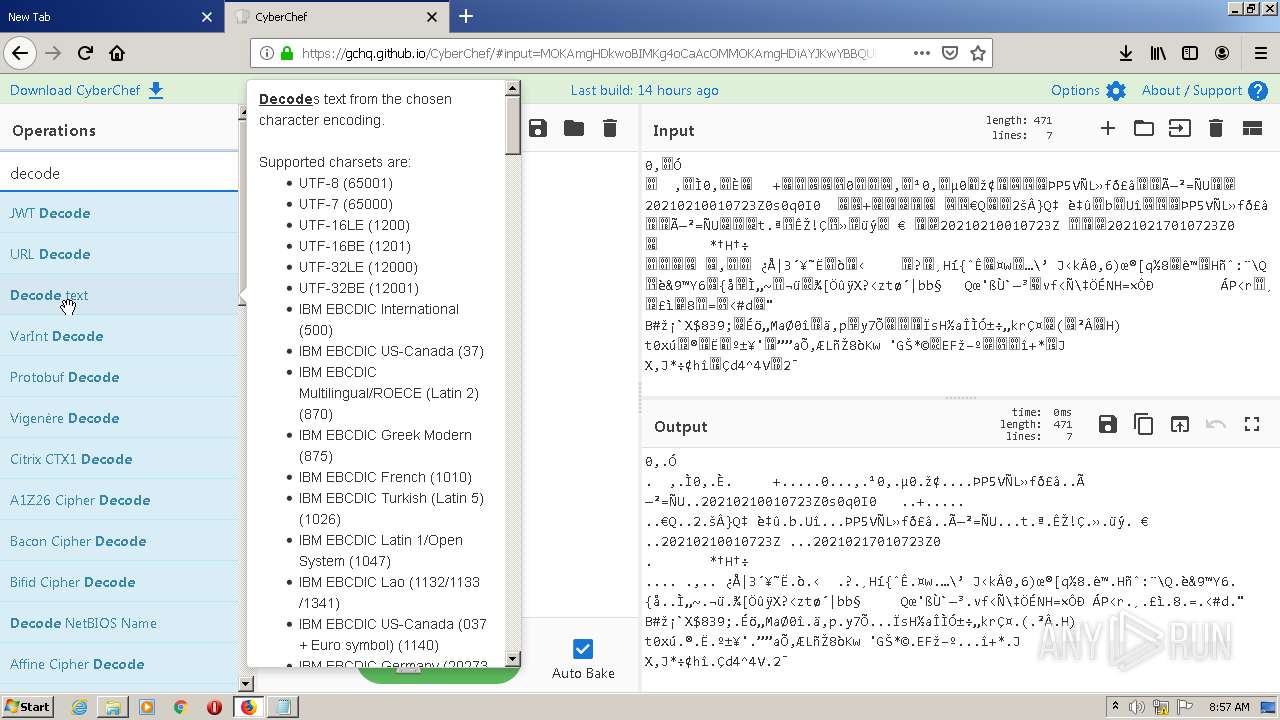Click up arrow of the popup scrollbar
The width and height of the screenshot is (1280, 720).
tap(513, 88)
